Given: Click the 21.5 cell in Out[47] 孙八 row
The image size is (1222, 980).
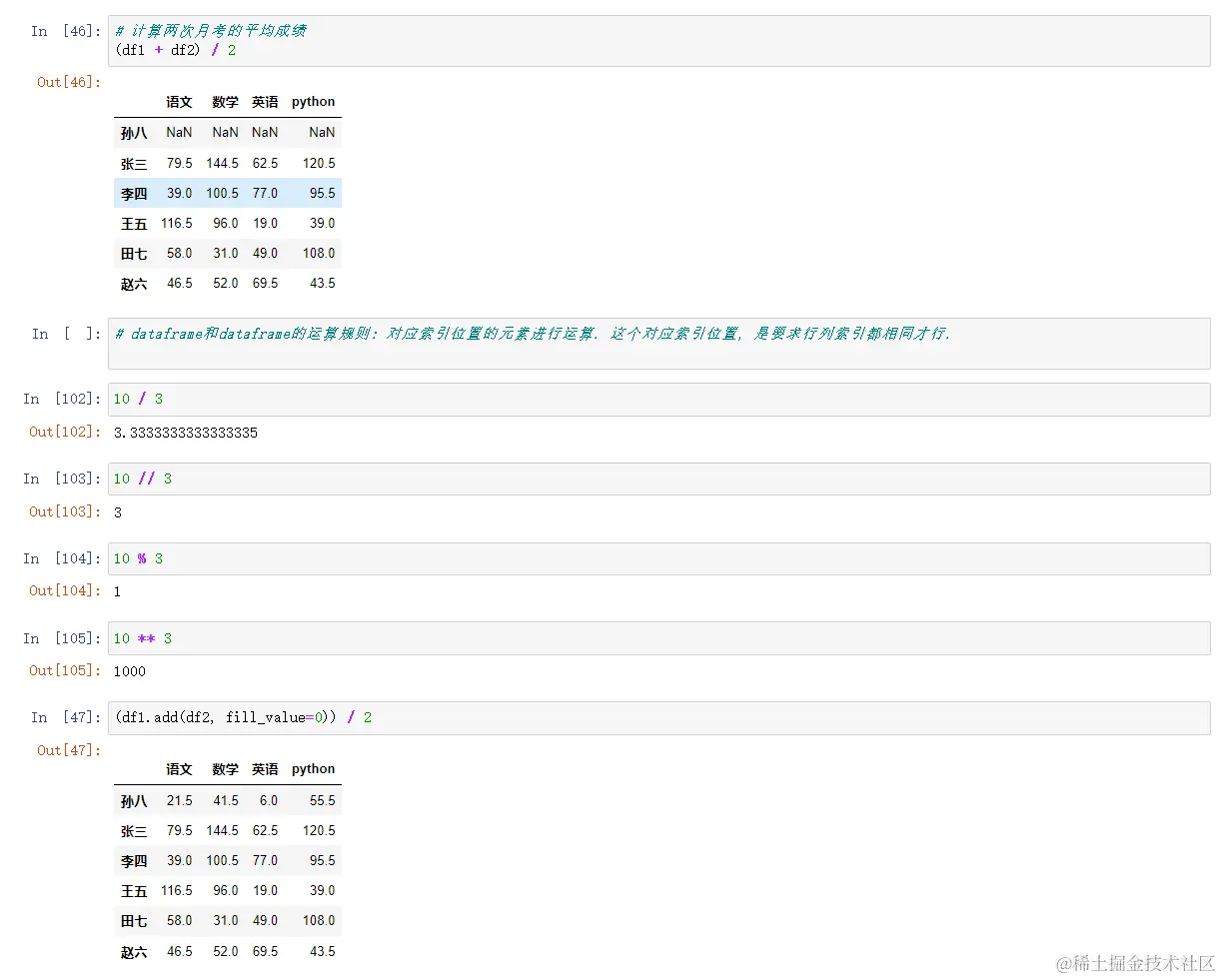Looking at the screenshot, I should [180, 800].
